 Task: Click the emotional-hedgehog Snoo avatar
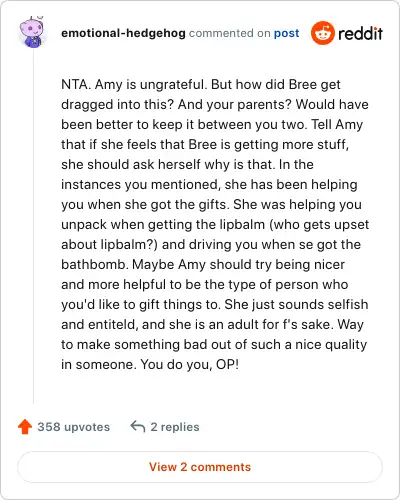pos(32,32)
